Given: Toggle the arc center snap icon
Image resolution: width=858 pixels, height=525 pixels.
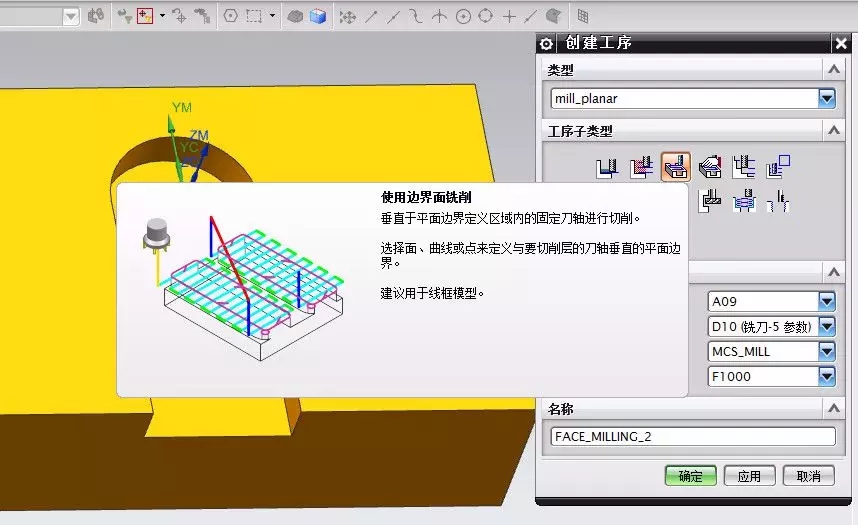Looking at the screenshot, I should pos(463,17).
